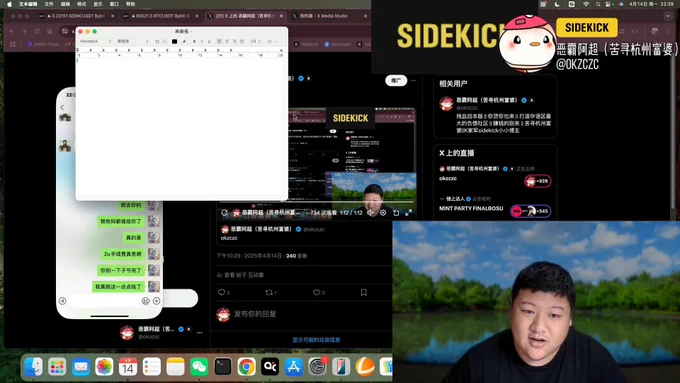
Task: Click the browser back arrow
Action: pos(12,31)
